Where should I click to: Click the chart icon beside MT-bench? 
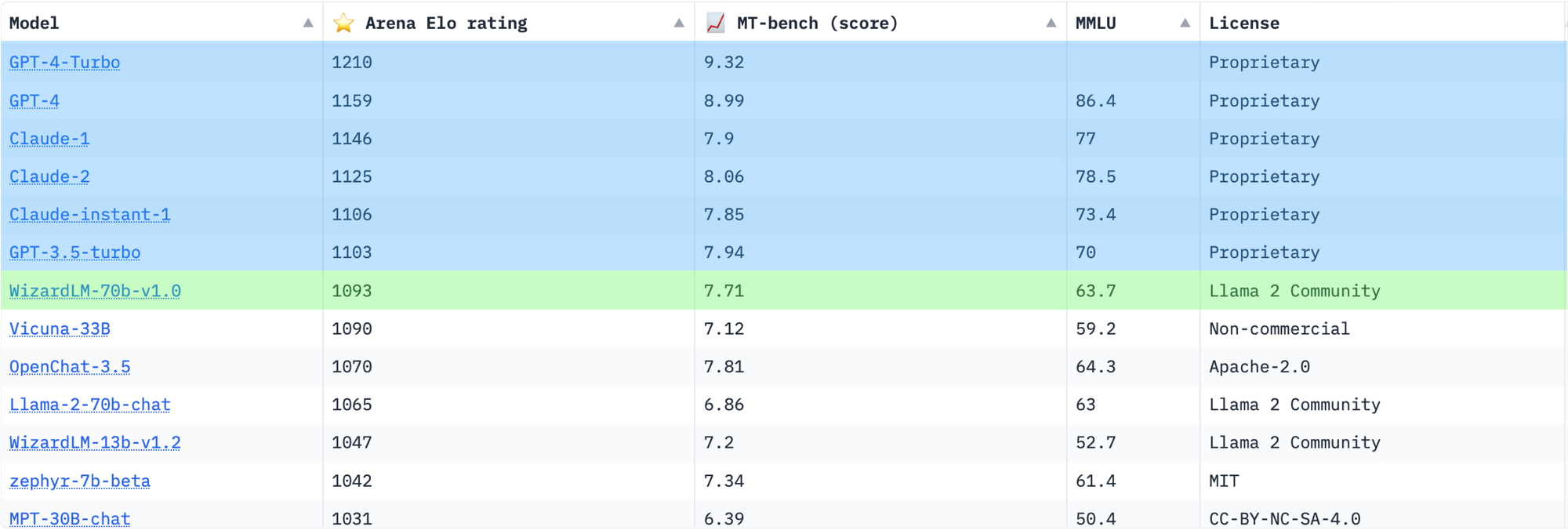click(x=715, y=23)
